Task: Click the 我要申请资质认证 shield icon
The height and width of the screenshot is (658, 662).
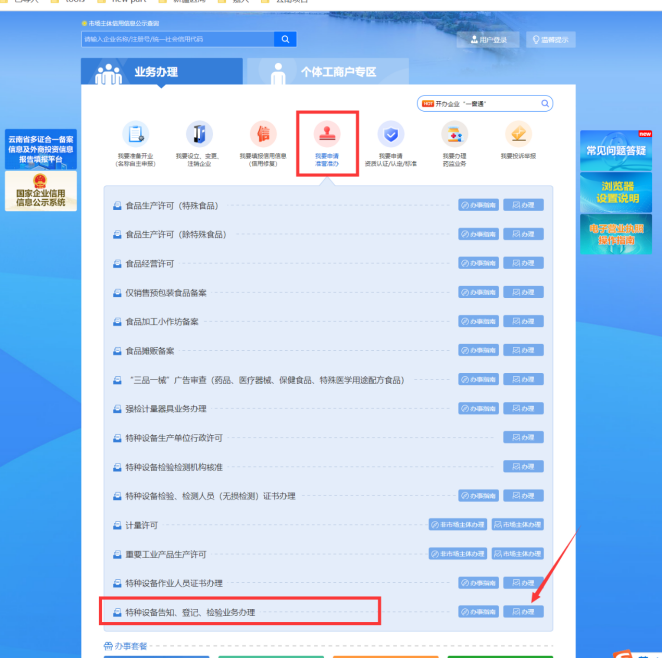Action: 391,134
